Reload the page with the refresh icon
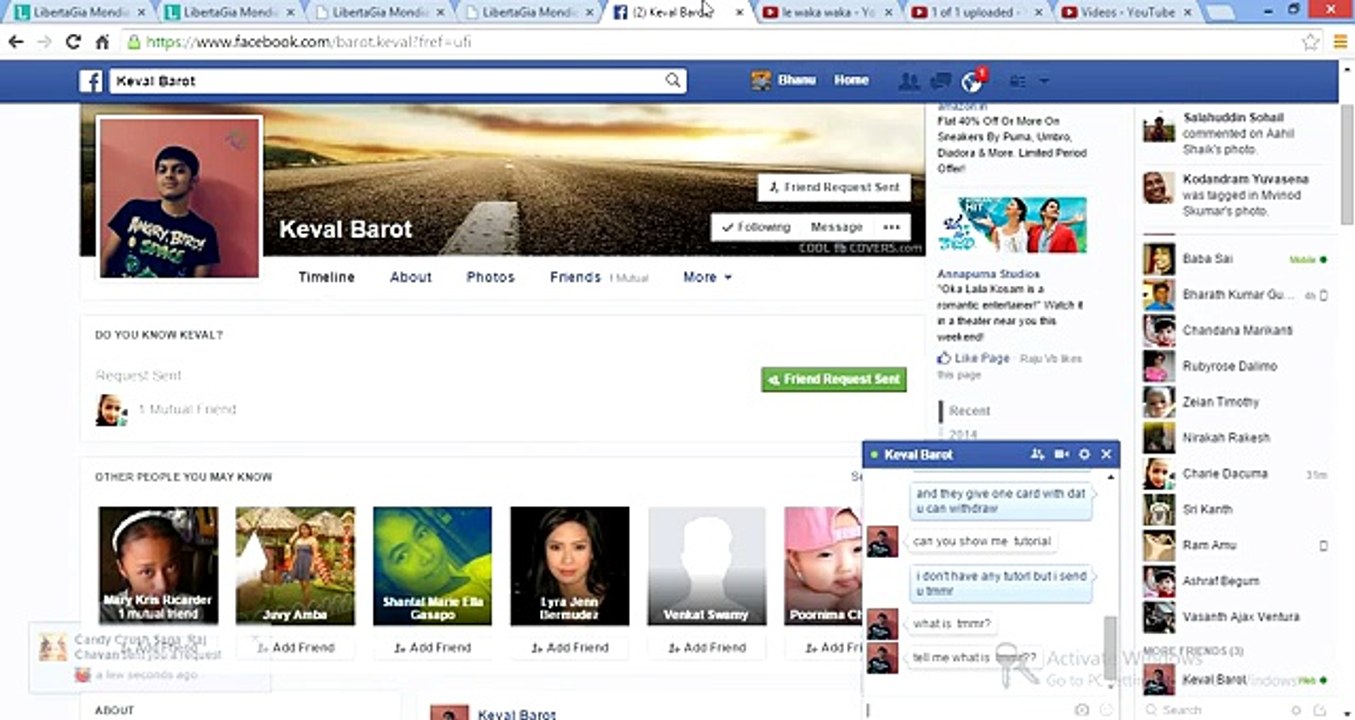 pos(73,42)
